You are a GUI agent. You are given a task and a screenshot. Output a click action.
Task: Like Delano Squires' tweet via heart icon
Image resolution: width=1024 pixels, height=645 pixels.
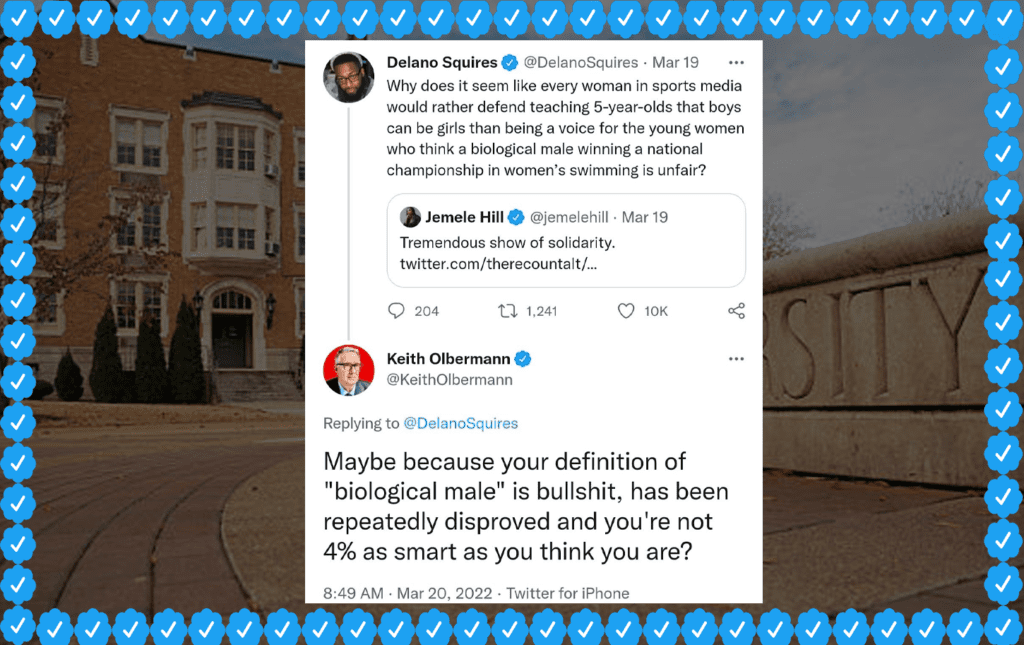click(626, 311)
